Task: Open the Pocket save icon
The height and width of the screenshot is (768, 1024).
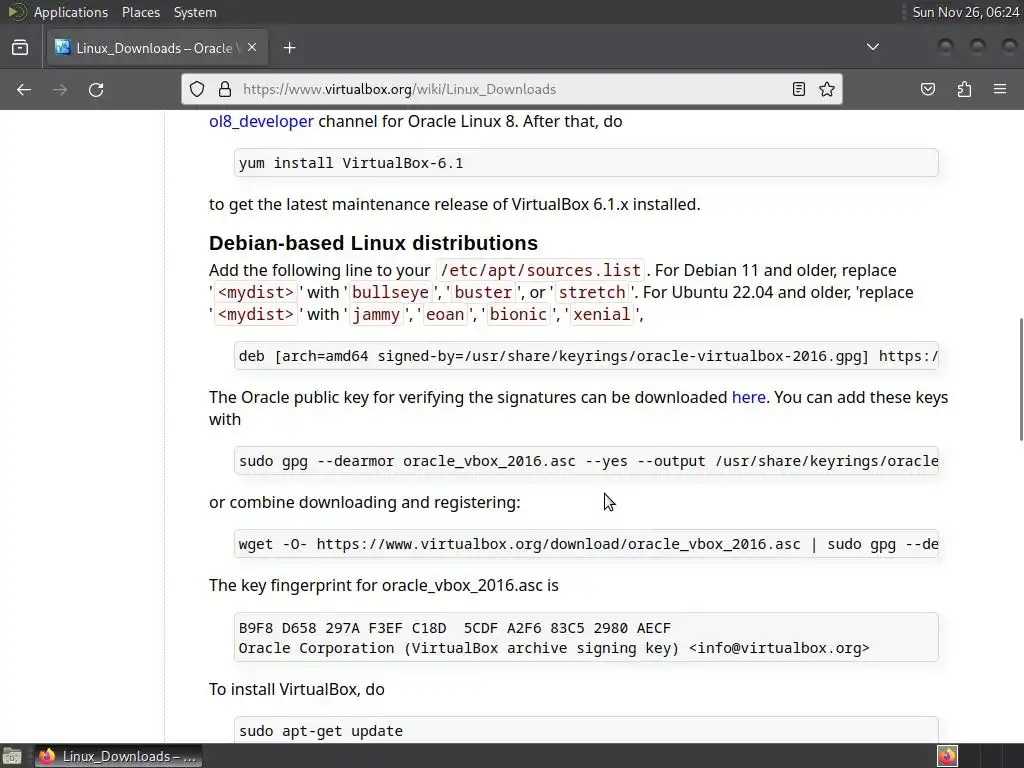Action: [x=927, y=89]
